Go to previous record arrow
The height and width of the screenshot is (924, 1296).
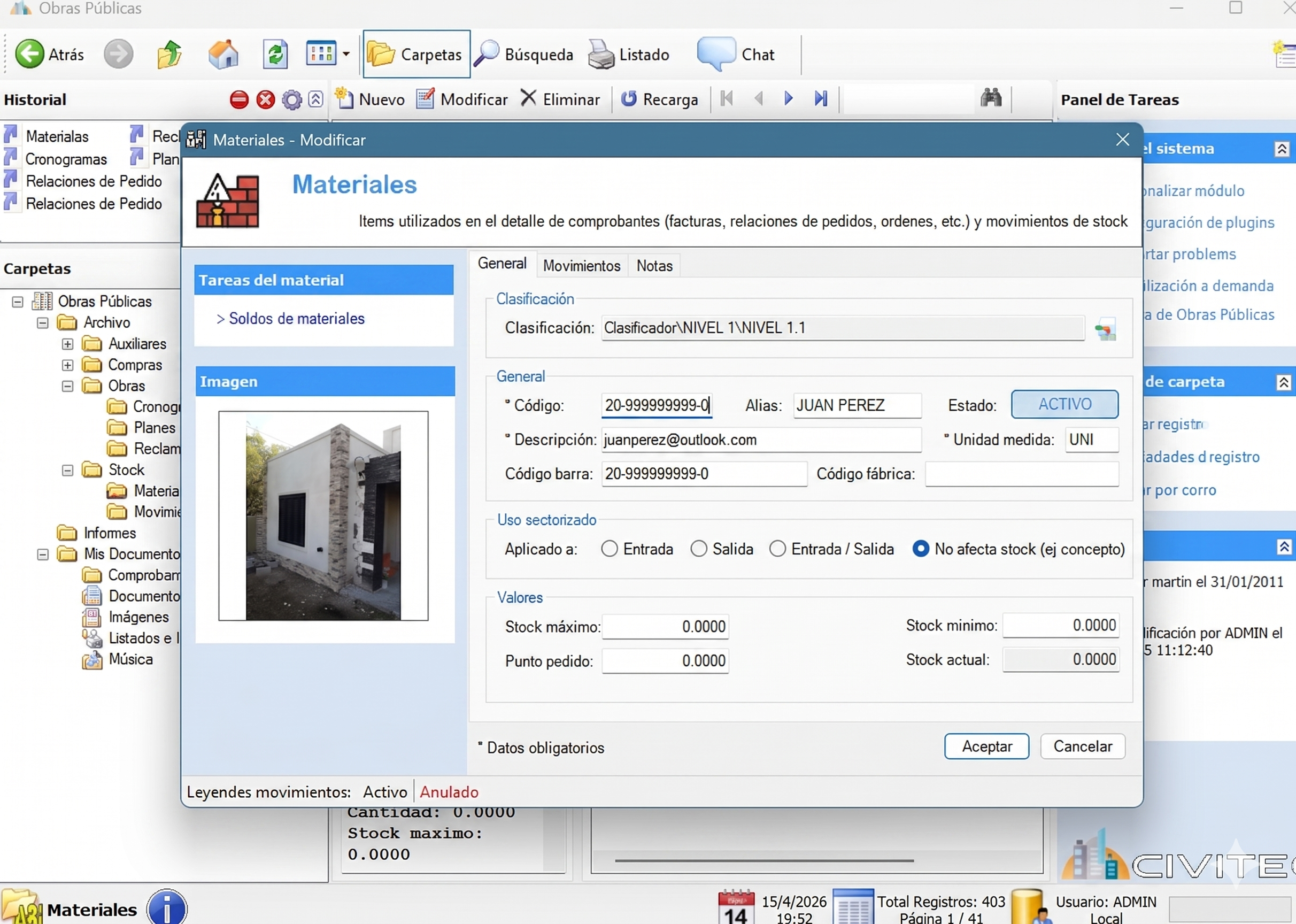(x=758, y=98)
